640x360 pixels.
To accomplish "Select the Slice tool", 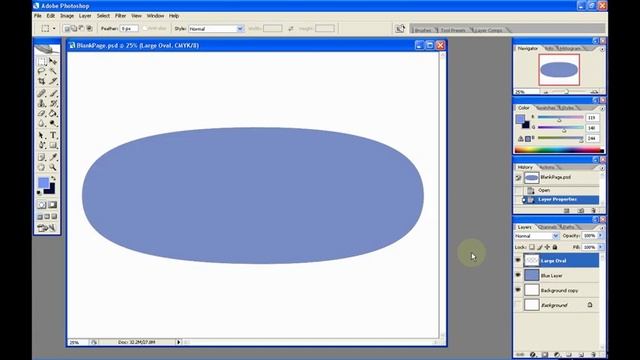I will tap(53, 81).
